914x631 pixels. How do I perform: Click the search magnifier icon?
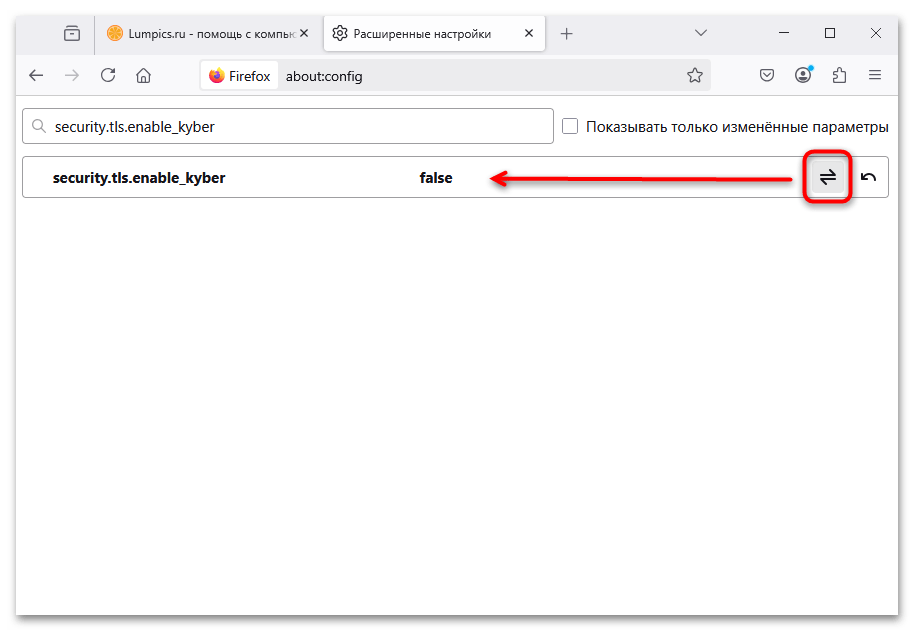[39, 126]
